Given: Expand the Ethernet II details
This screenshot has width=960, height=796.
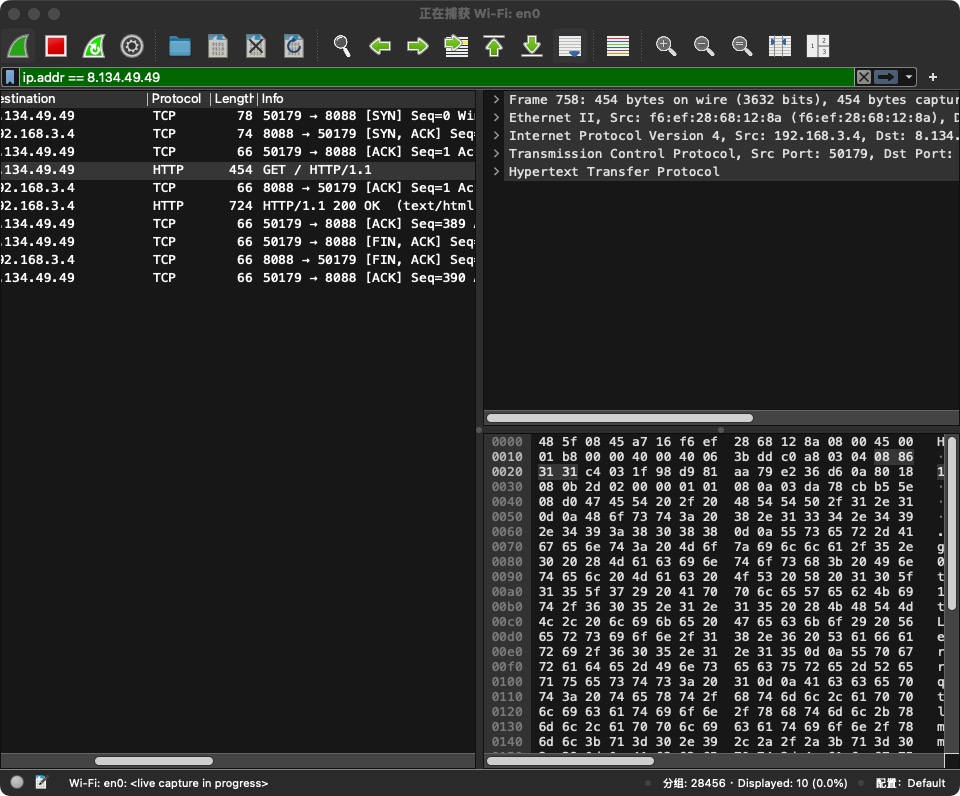Looking at the screenshot, I should tap(496, 118).
